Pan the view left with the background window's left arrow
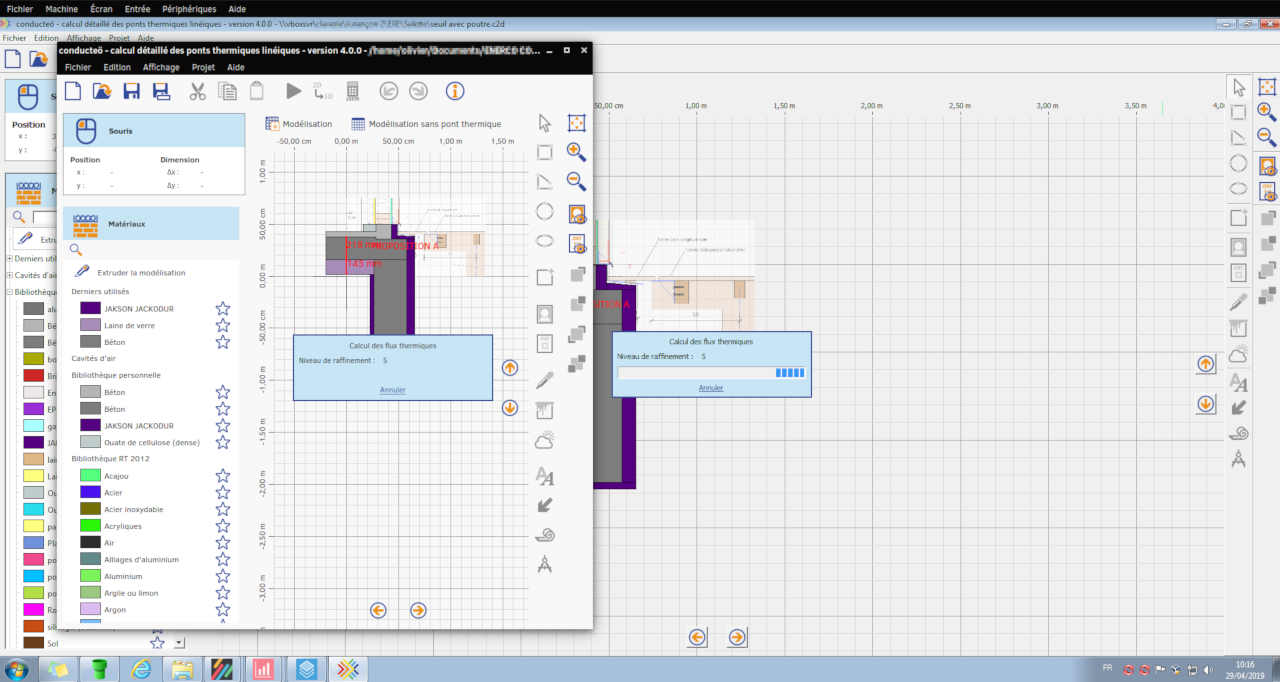 (x=697, y=637)
